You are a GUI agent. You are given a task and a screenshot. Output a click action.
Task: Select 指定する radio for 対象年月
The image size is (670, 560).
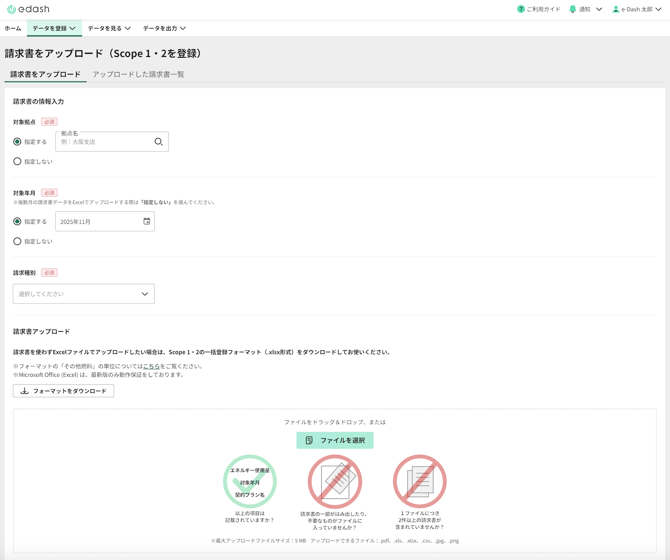click(x=17, y=221)
